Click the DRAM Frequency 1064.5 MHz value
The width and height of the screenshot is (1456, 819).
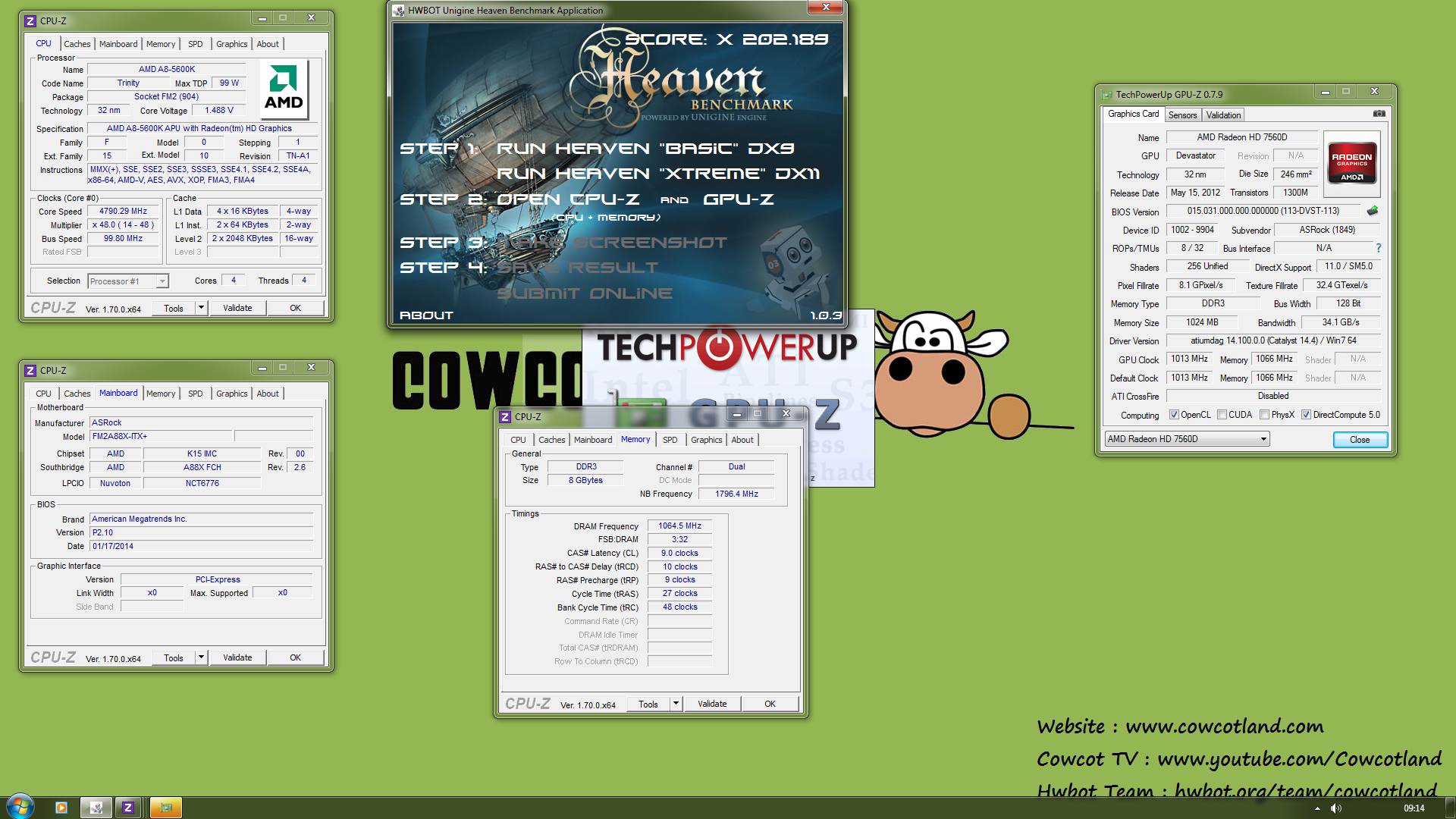[679, 526]
